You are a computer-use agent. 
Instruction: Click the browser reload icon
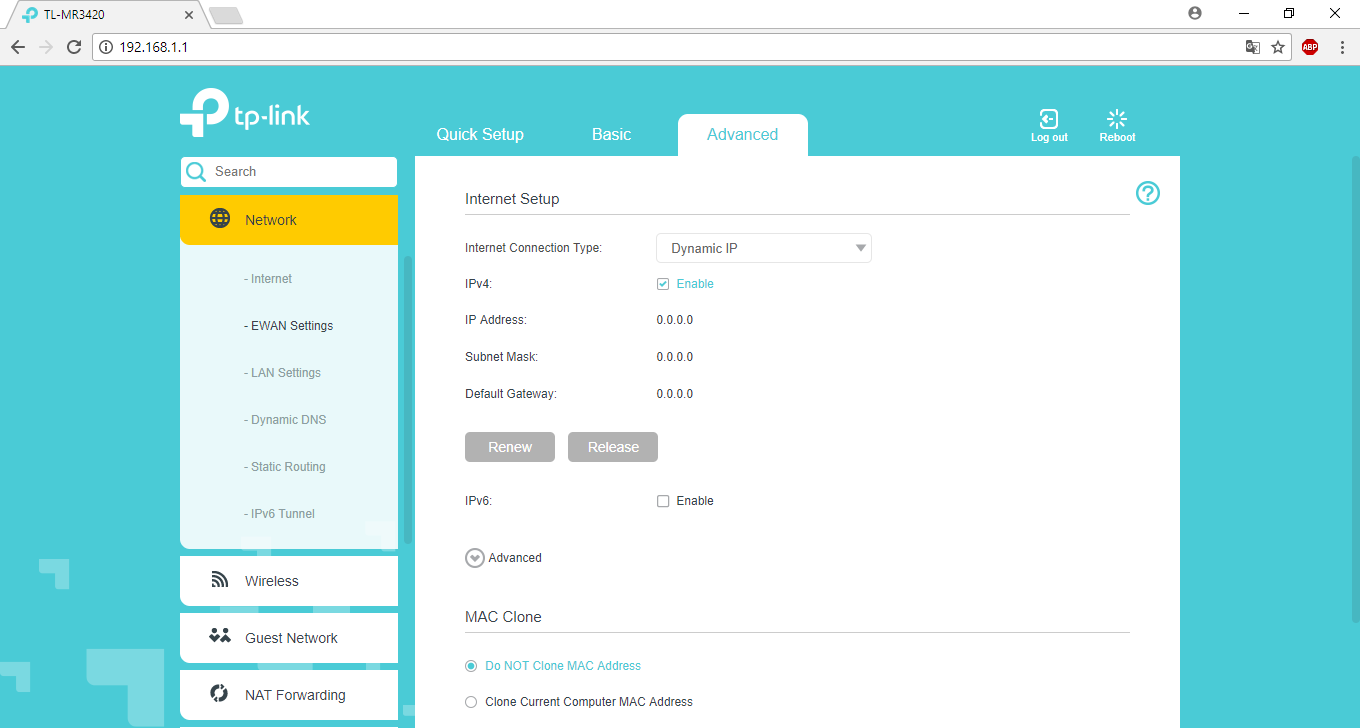73,47
